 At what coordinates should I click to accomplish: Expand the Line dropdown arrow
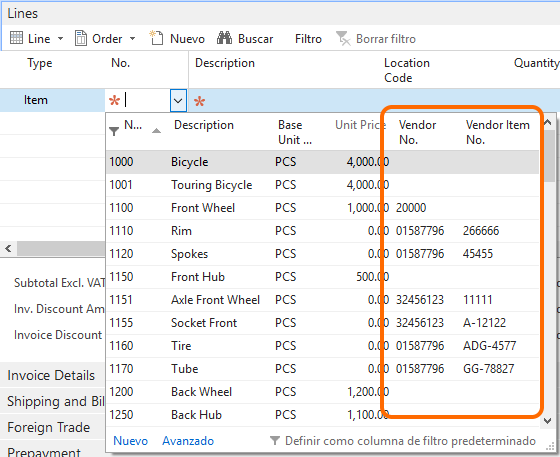[x=60, y=38]
